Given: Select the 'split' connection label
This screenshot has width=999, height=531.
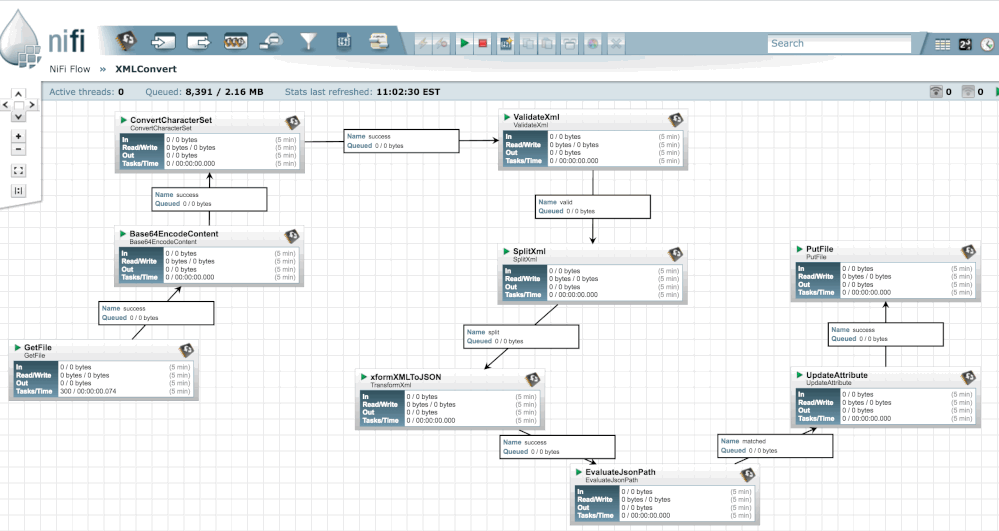Looking at the screenshot, I should tap(521, 337).
